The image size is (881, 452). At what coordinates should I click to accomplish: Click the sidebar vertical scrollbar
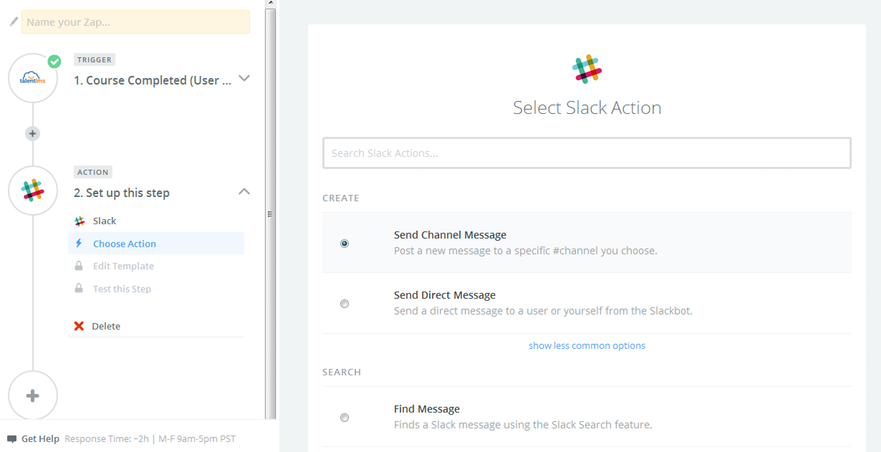[x=271, y=214]
